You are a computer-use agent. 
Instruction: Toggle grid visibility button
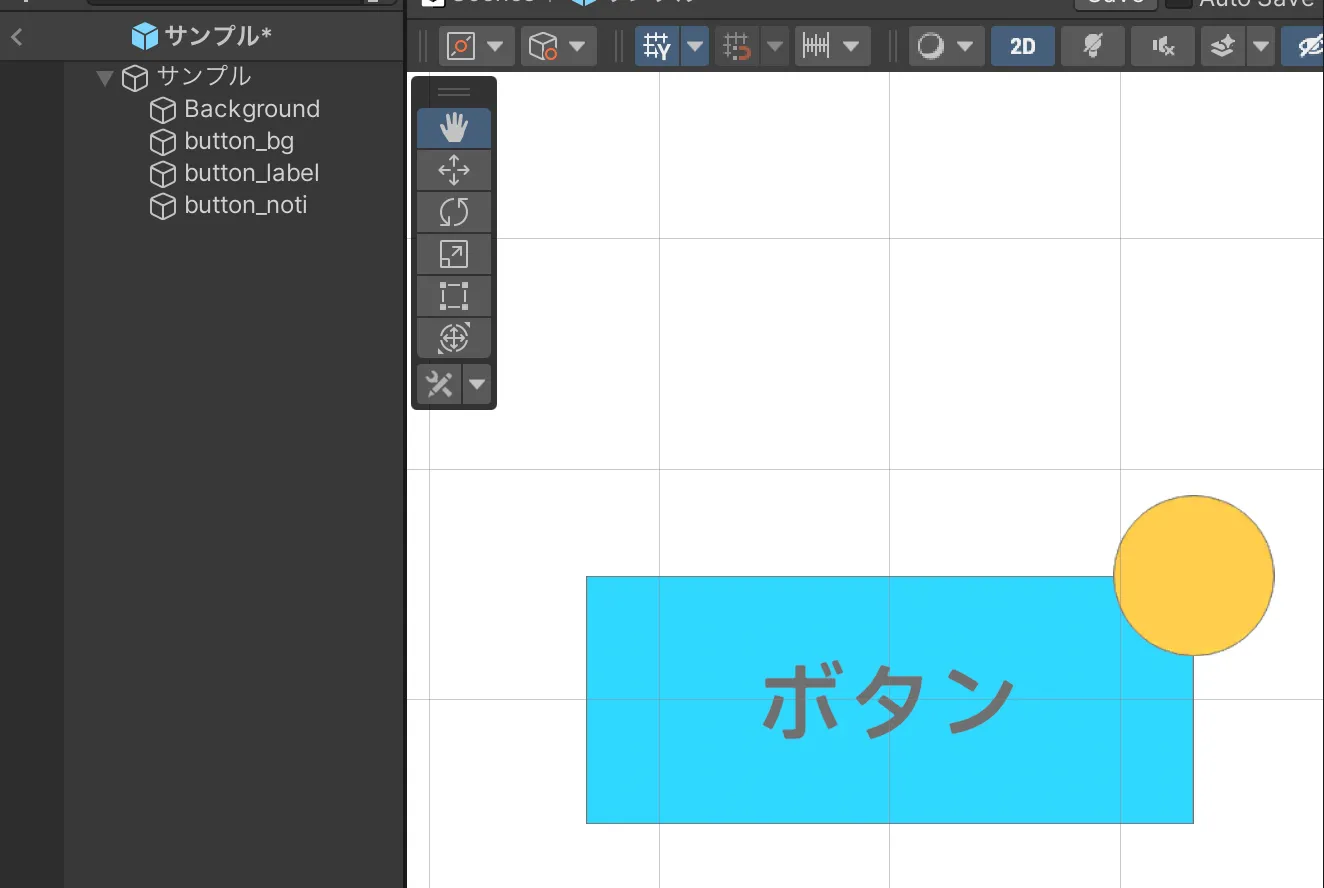[657, 47]
